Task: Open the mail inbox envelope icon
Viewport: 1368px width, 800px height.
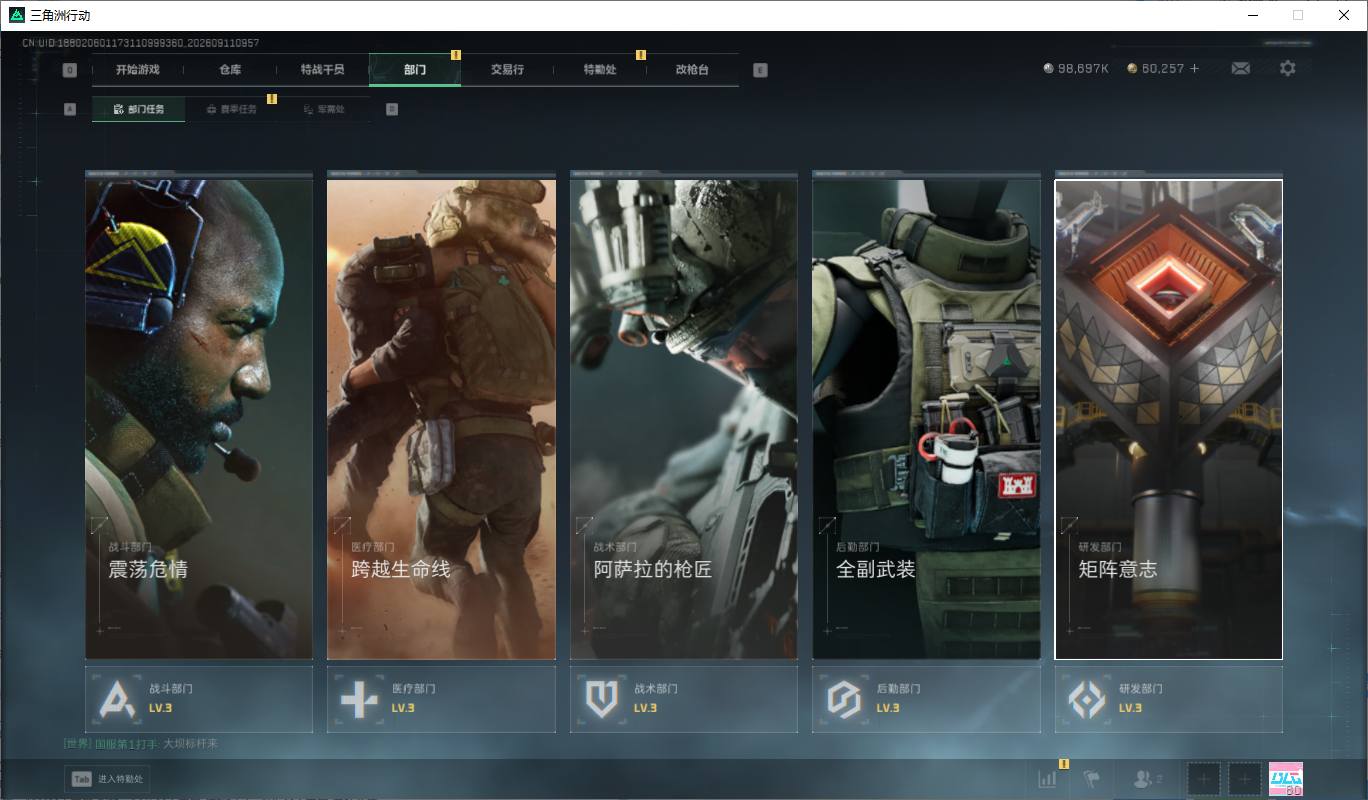Action: [1240, 68]
